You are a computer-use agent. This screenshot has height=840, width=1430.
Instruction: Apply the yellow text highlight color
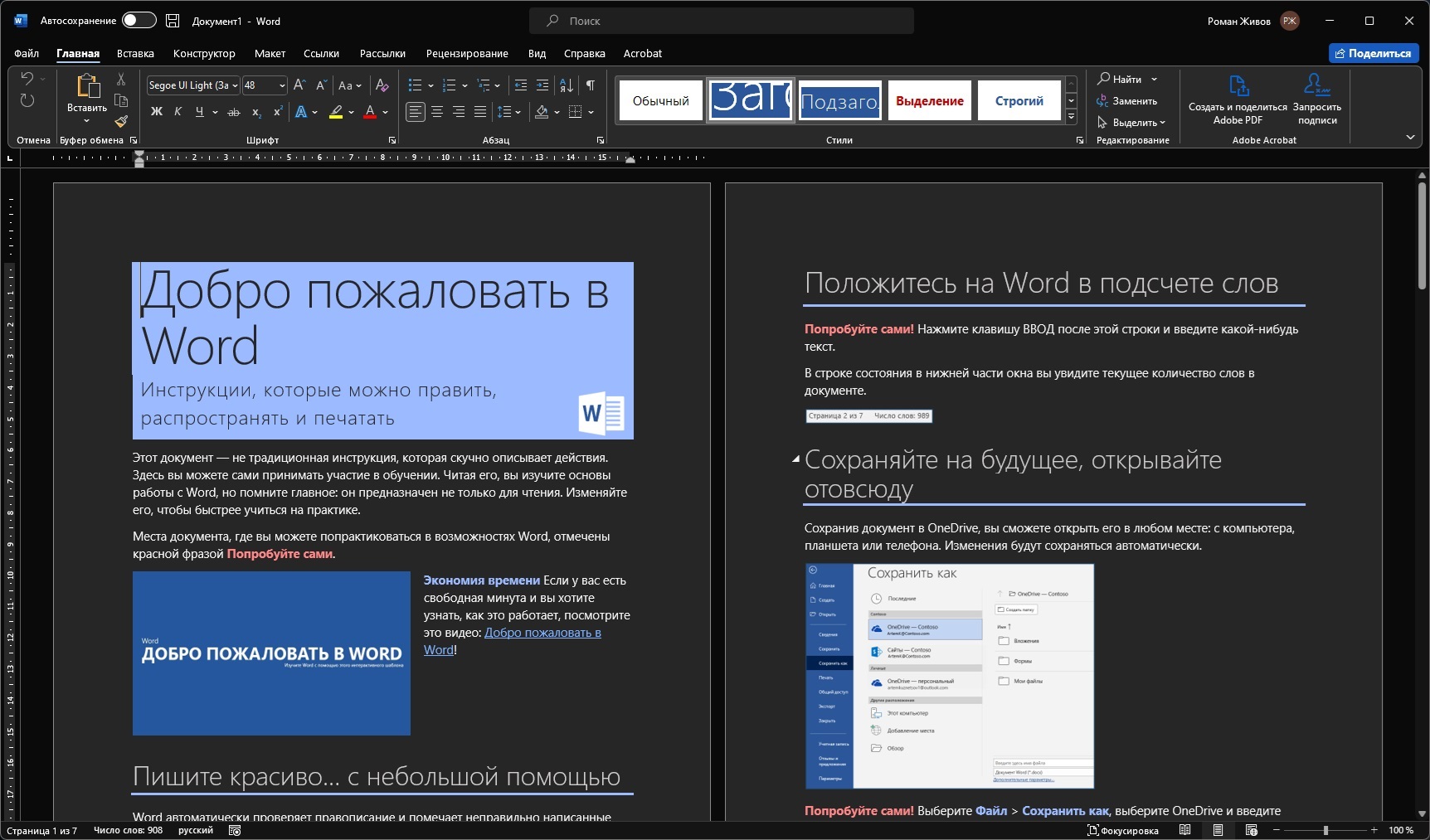[336, 112]
